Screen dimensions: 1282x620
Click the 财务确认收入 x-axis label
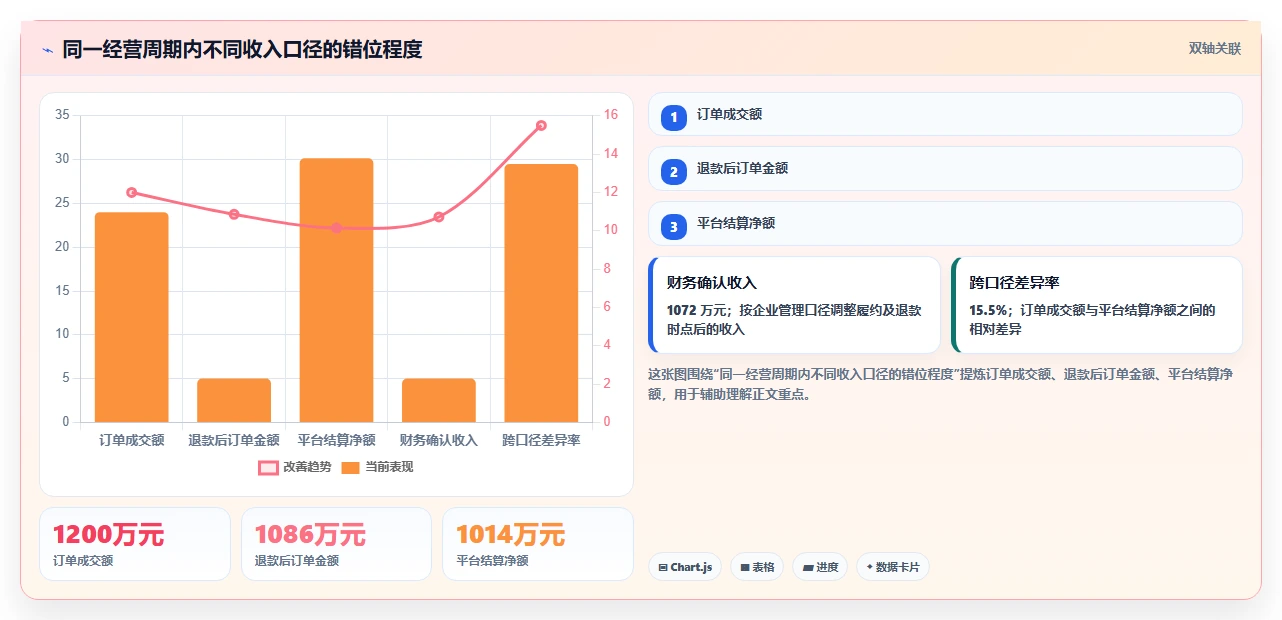tap(439, 440)
